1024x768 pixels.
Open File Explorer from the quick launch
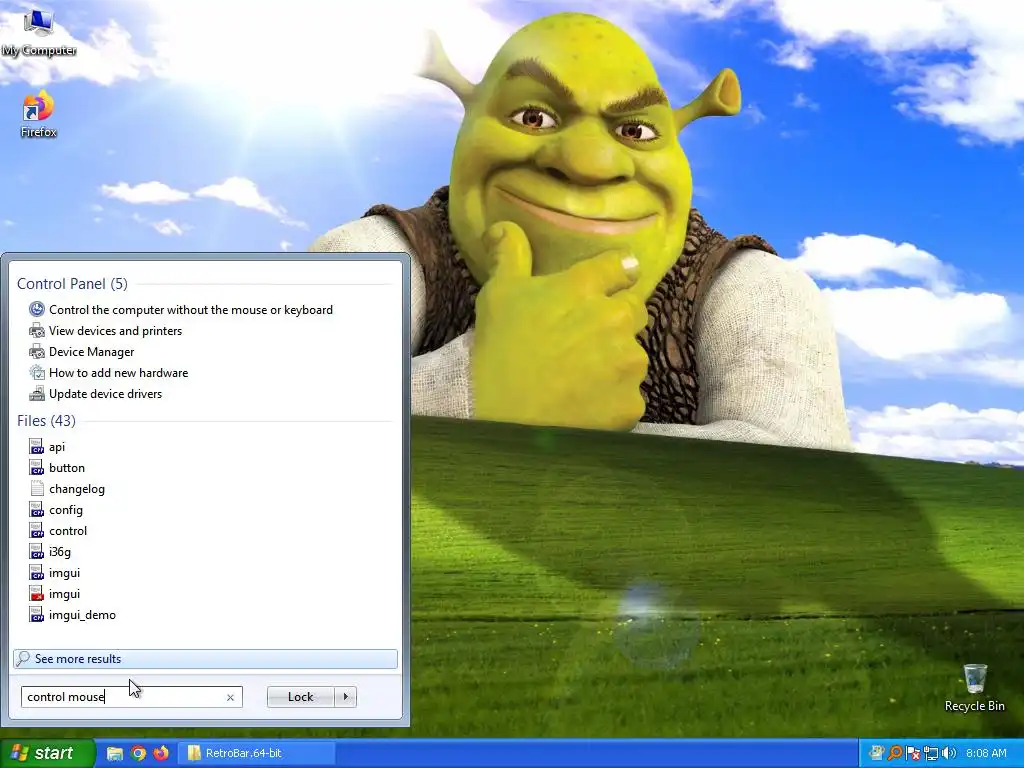click(x=115, y=754)
